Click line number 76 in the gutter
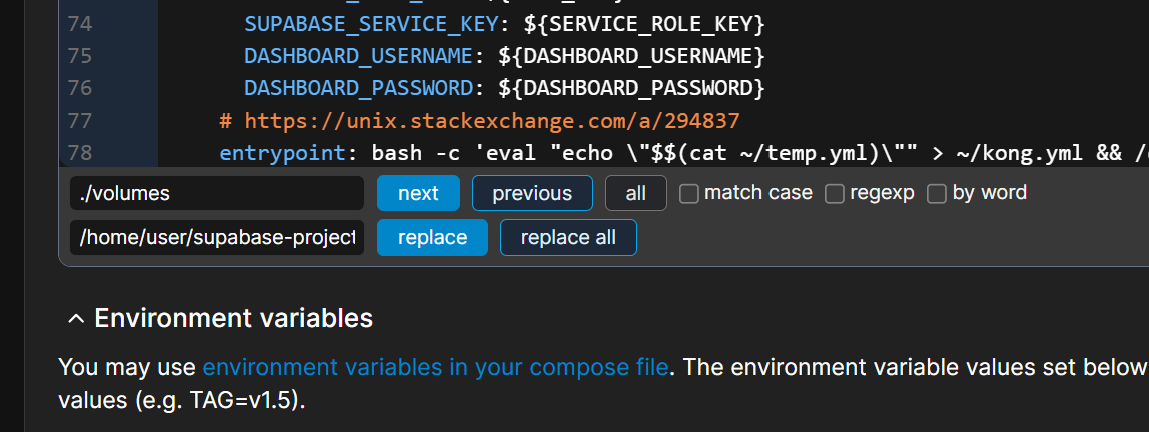The image size is (1149, 432). click(79, 88)
